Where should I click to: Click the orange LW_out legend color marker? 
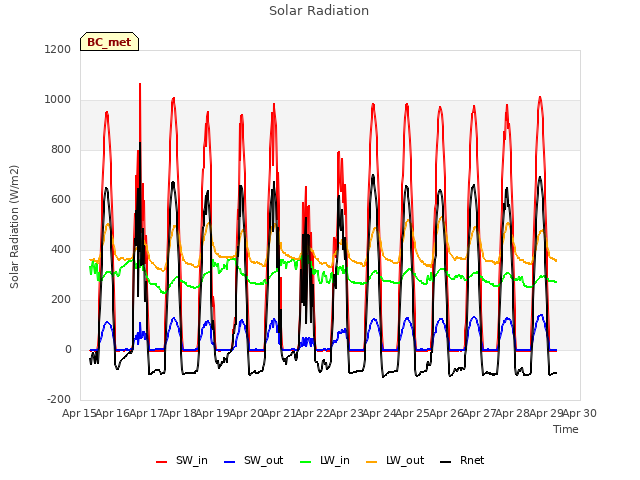click(x=371, y=462)
